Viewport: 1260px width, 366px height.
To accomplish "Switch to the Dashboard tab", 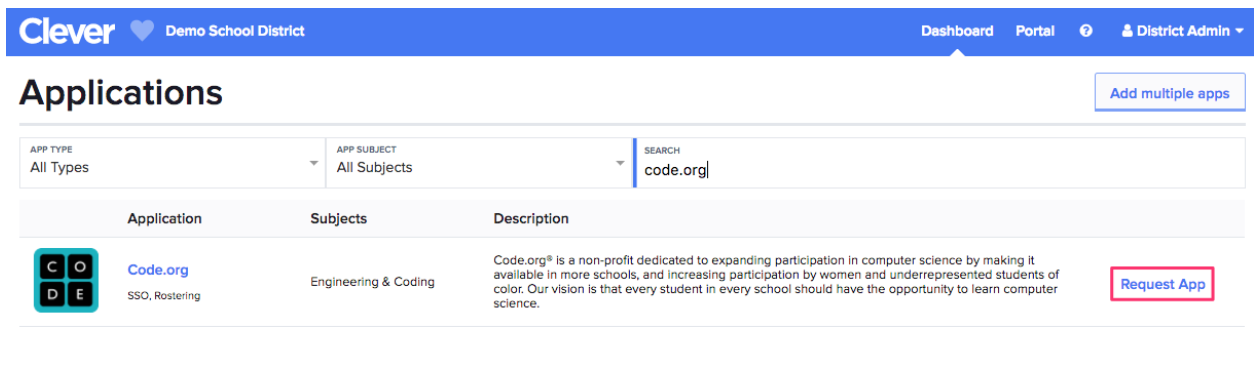I will coord(957,31).
